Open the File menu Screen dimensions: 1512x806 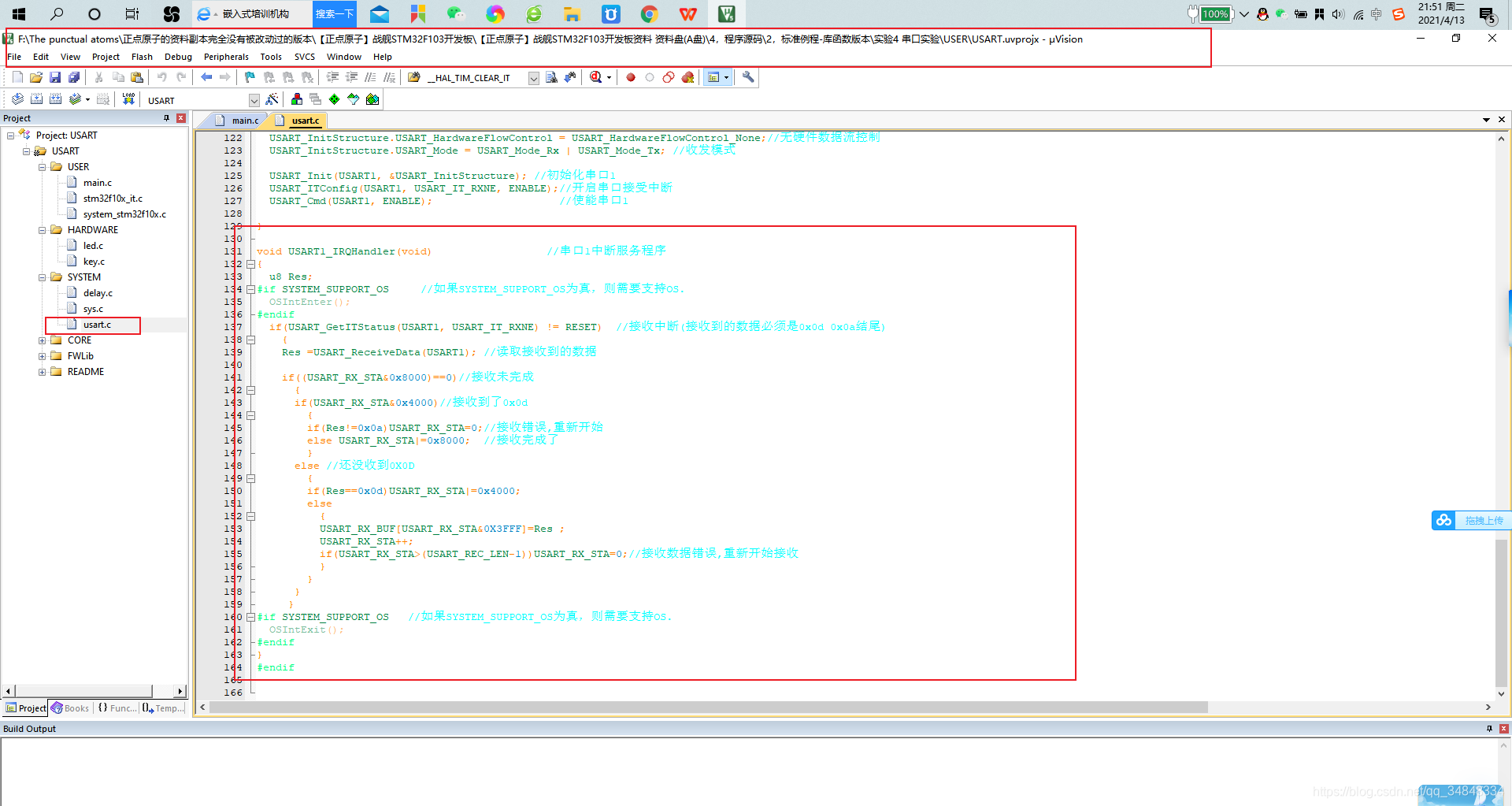point(14,57)
